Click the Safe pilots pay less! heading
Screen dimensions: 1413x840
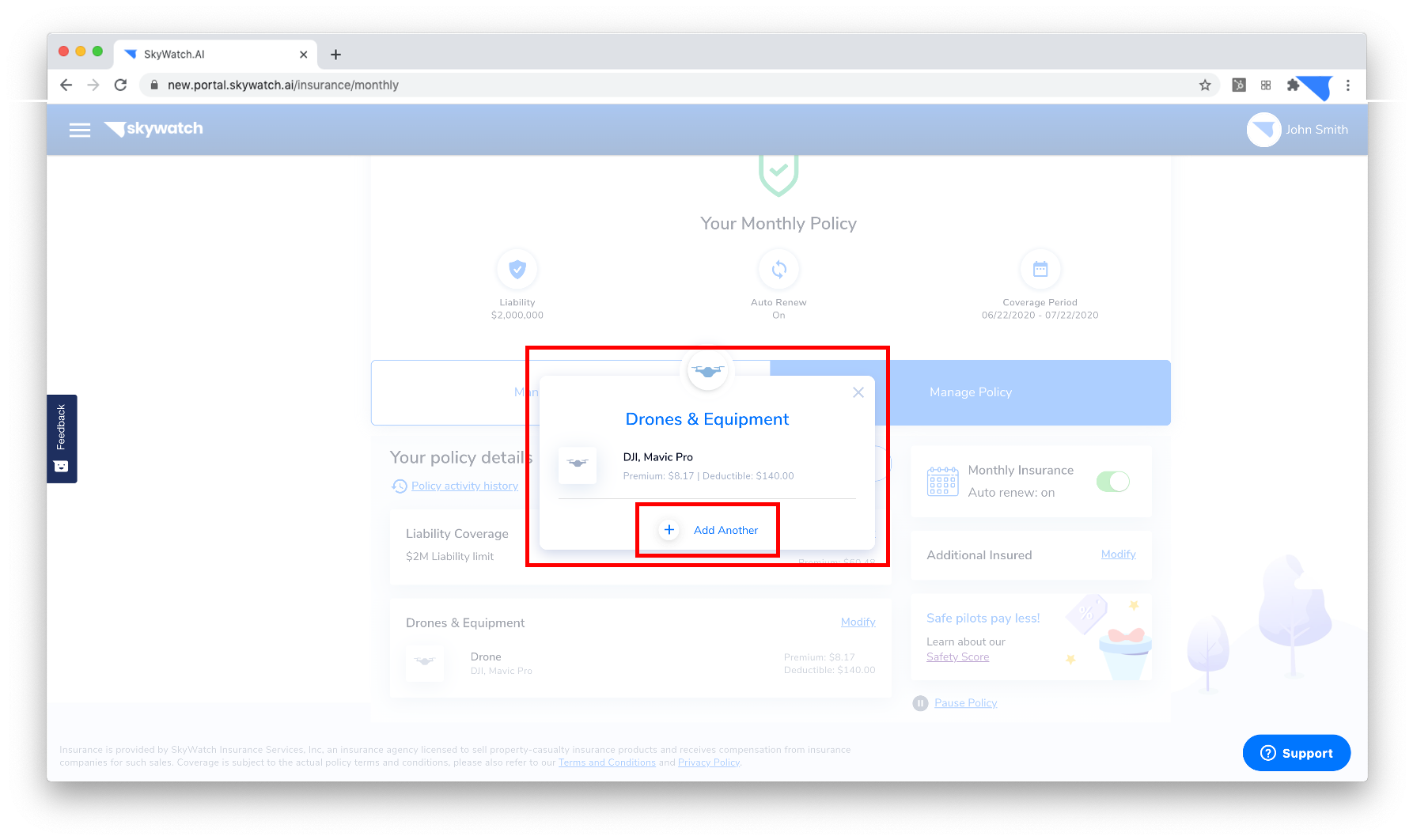coord(983,619)
